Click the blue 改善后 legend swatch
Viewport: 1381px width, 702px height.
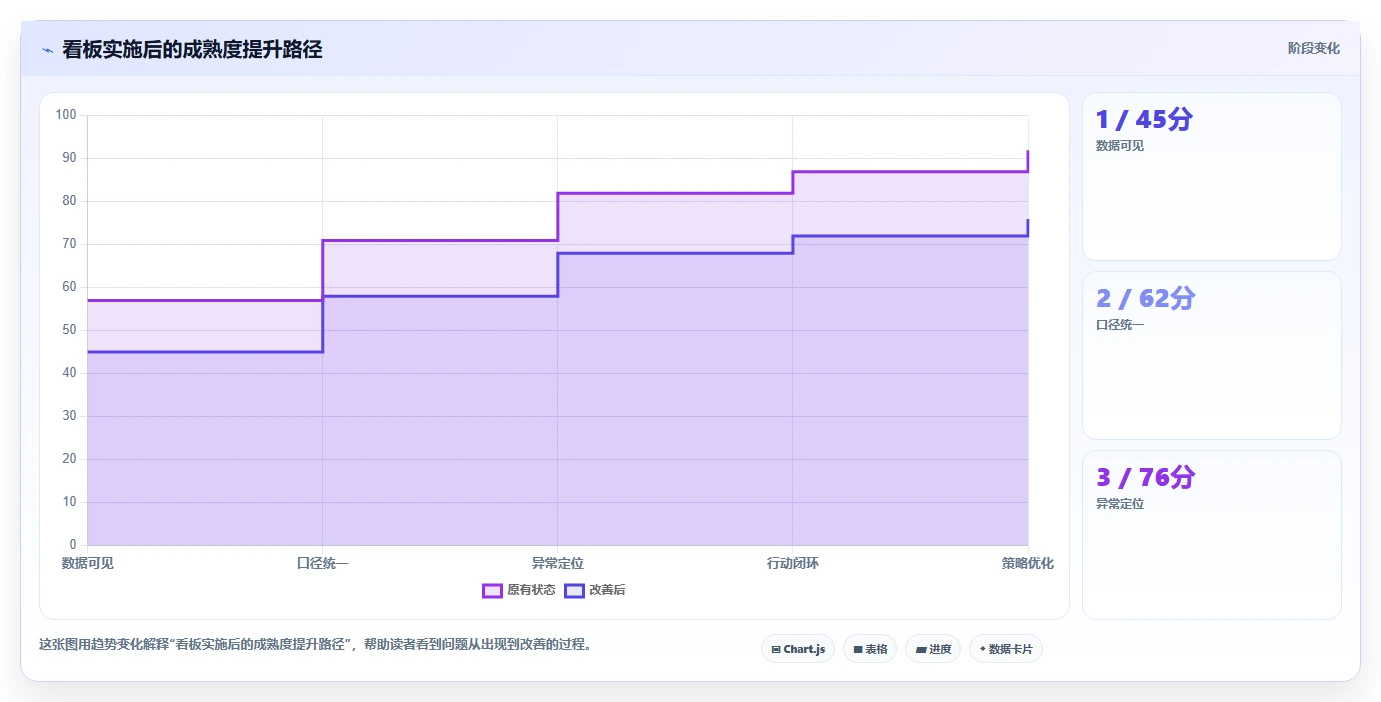click(x=574, y=590)
